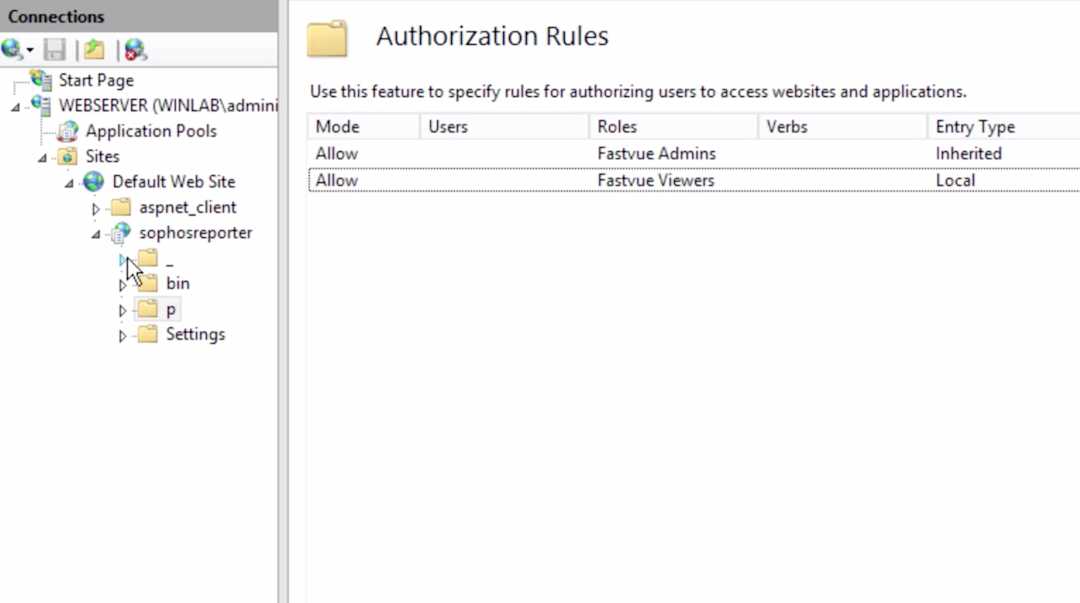Open the connection type dropdown arrow
This screenshot has height=603, width=1080.
(x=27, y=50)
